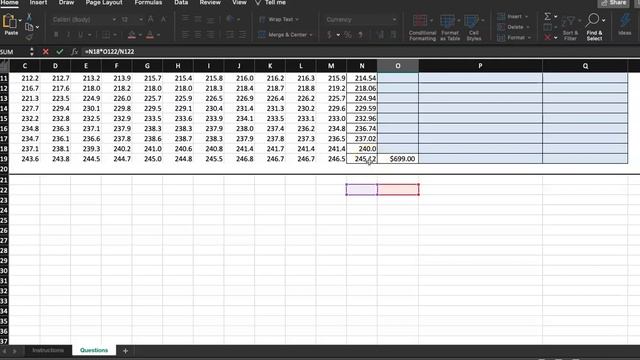This screenshot has height=360, width=640.
Task: Open the View ribbon tab
Action: [x=239, y=2]
